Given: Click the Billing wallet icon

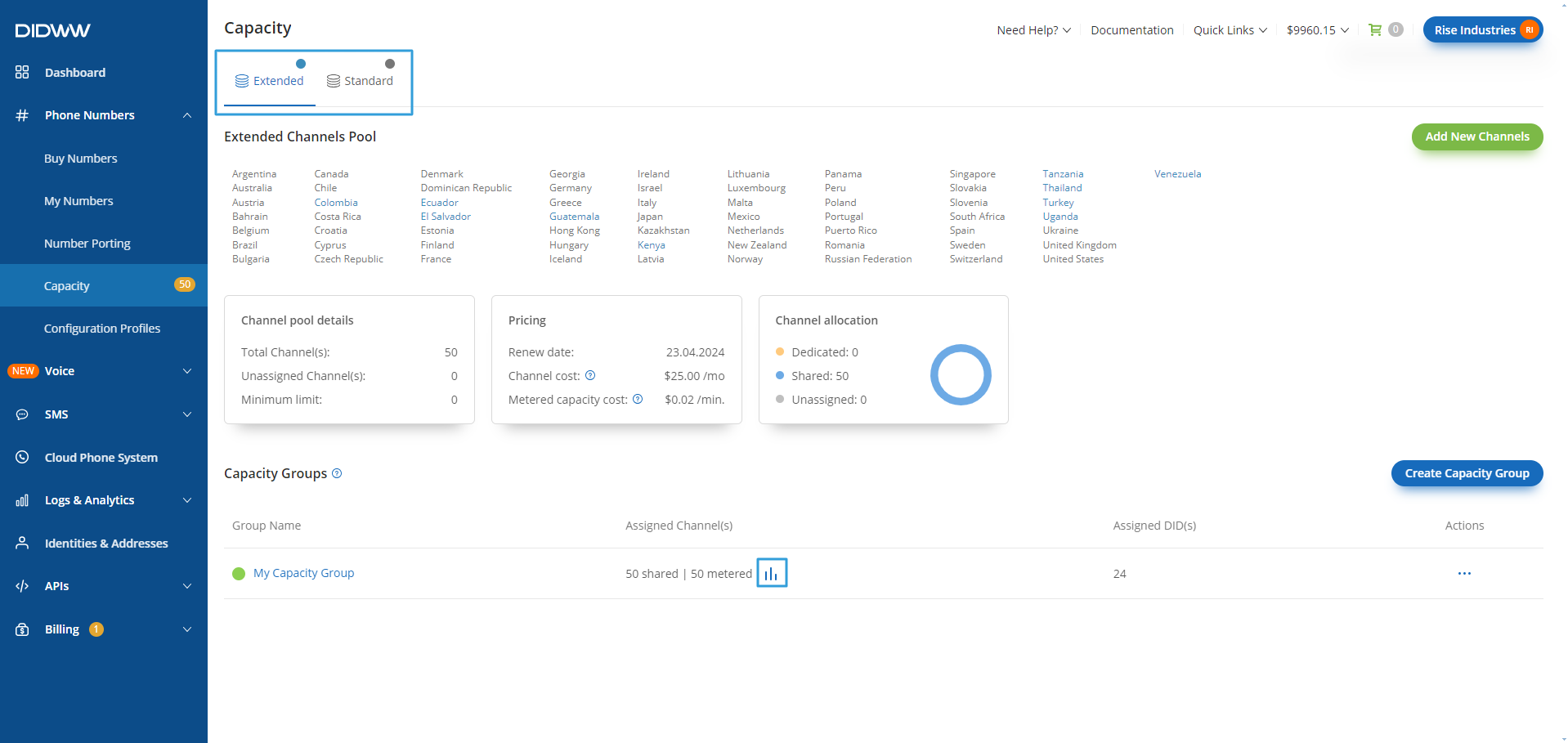Looking at the screenshot, I should [22, 629].
